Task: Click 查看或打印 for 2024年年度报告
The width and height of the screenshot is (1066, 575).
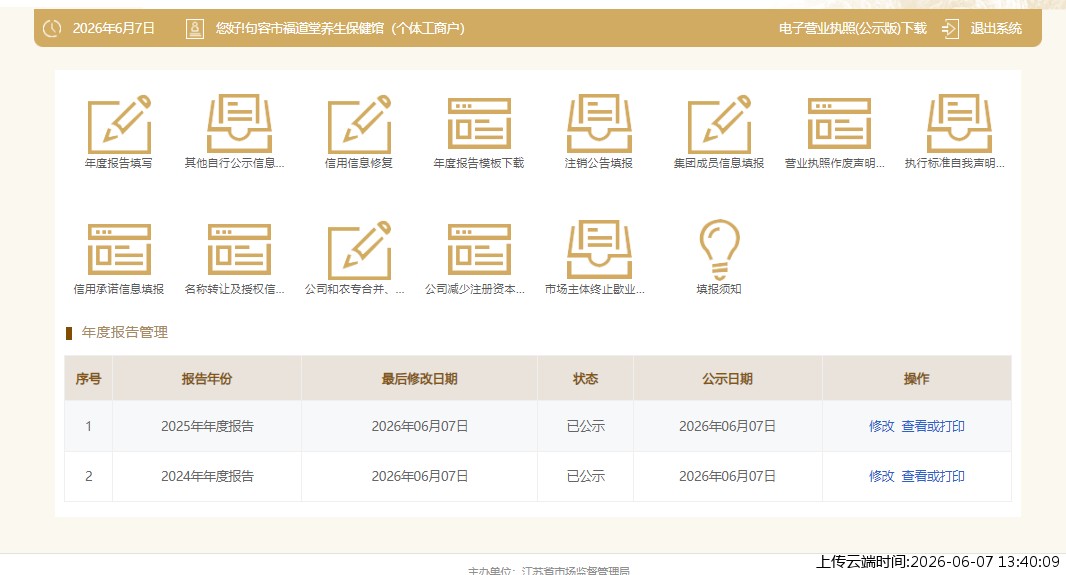Action: pyautogui.click(x=933, y=476)
